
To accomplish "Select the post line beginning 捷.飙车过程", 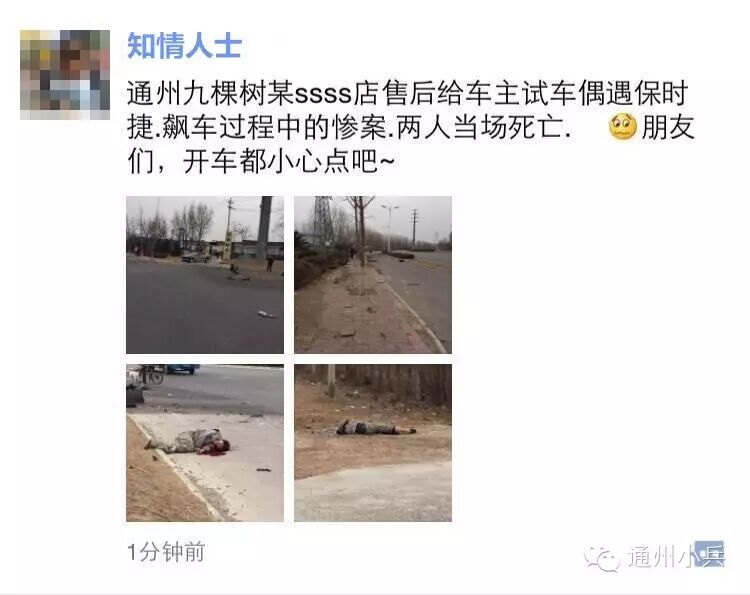I will pyautogui.click(x=411, y=127).
